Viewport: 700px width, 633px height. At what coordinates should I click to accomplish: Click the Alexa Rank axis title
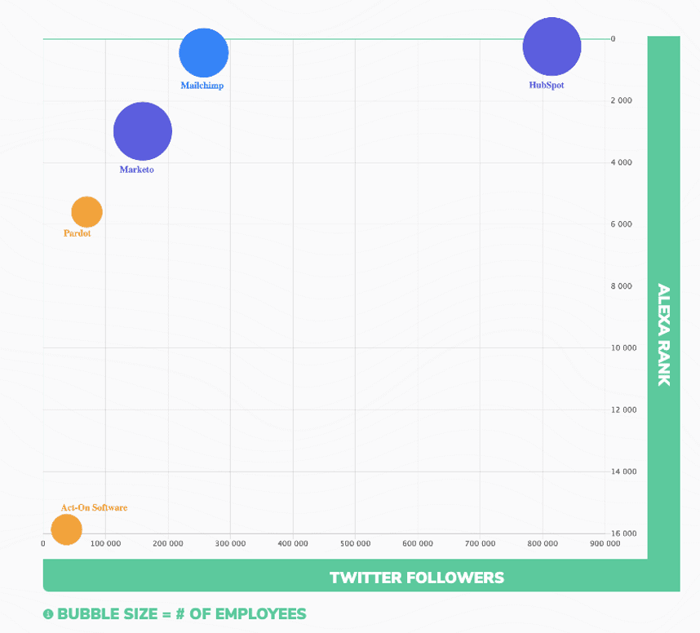click(663, 334)
